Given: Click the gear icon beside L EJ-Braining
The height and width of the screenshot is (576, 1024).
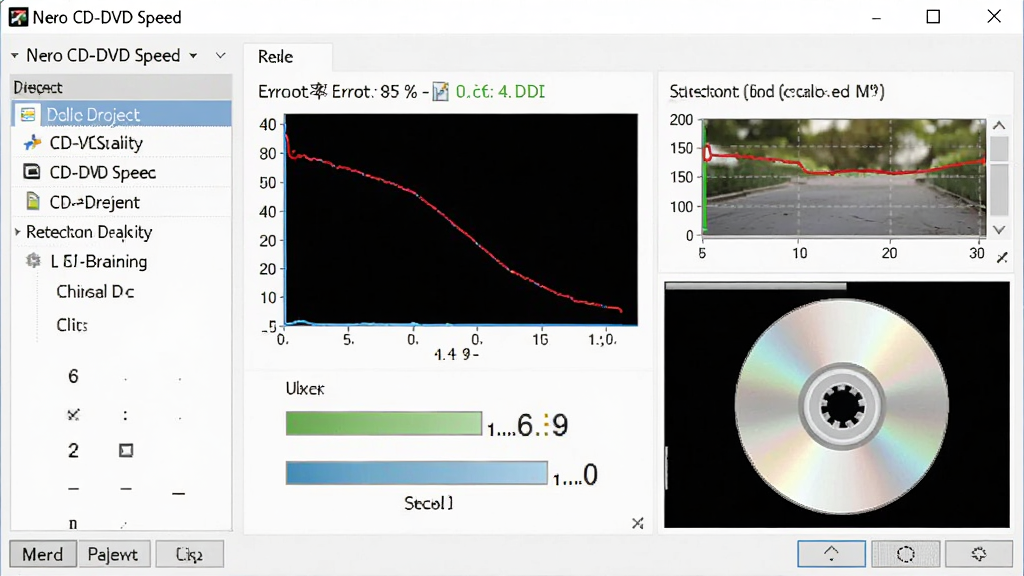Looking at the screenshot, I should [x=33, y=261].
